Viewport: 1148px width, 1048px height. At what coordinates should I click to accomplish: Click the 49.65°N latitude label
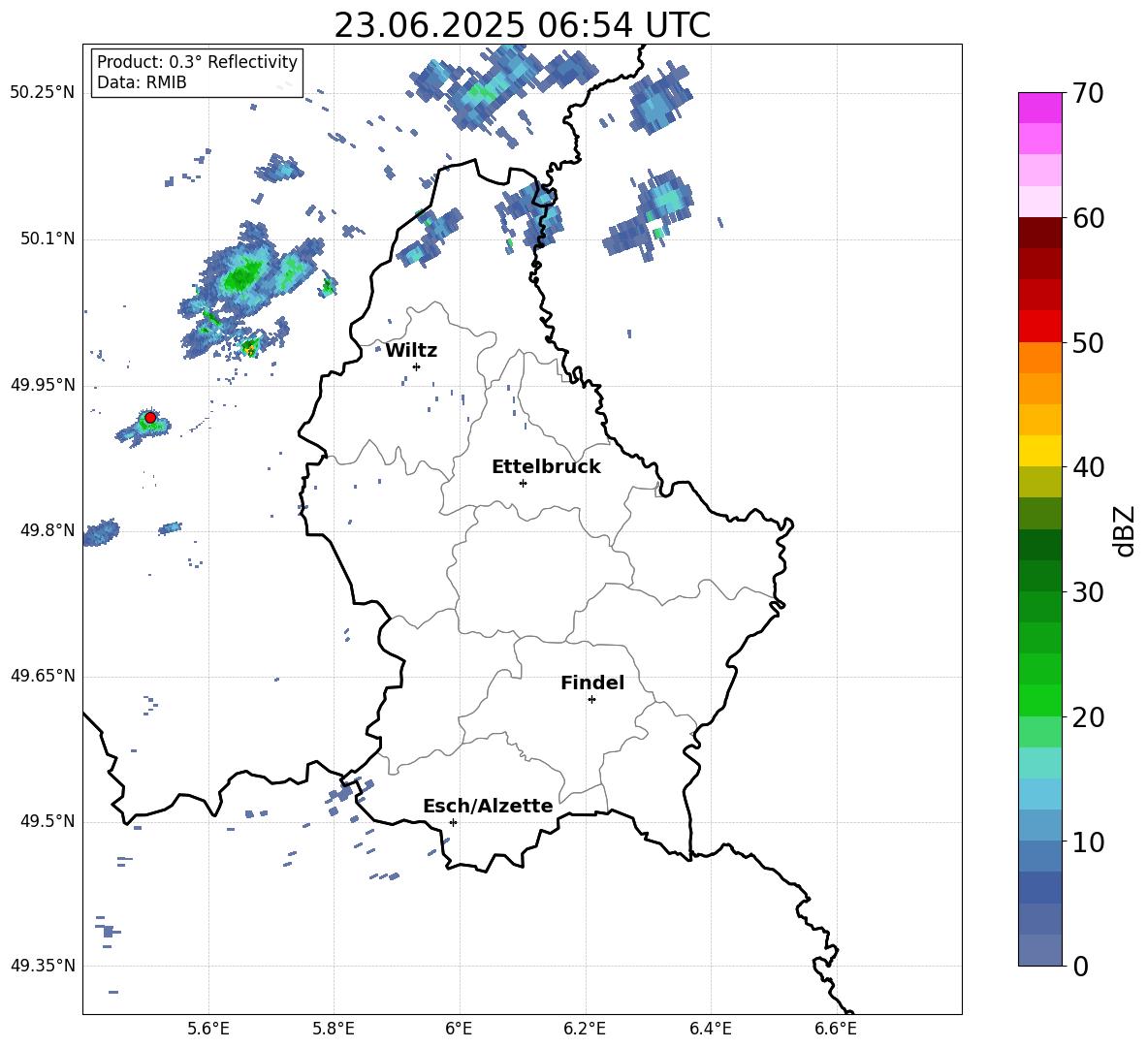[42, 676]
